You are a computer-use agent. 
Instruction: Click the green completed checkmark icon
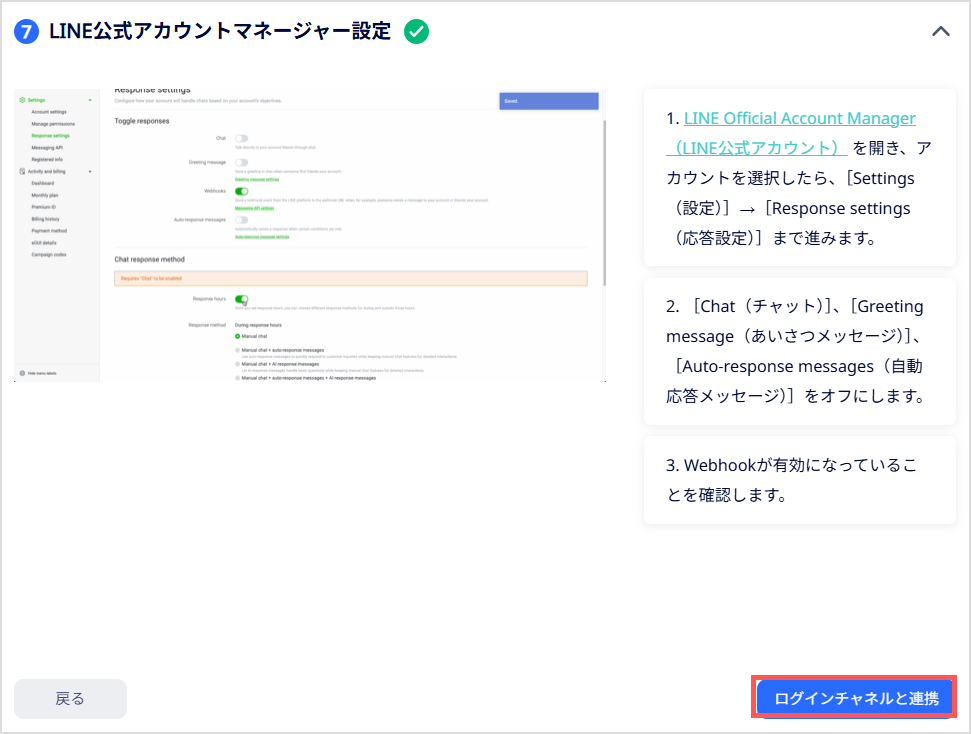coord(416,32)
